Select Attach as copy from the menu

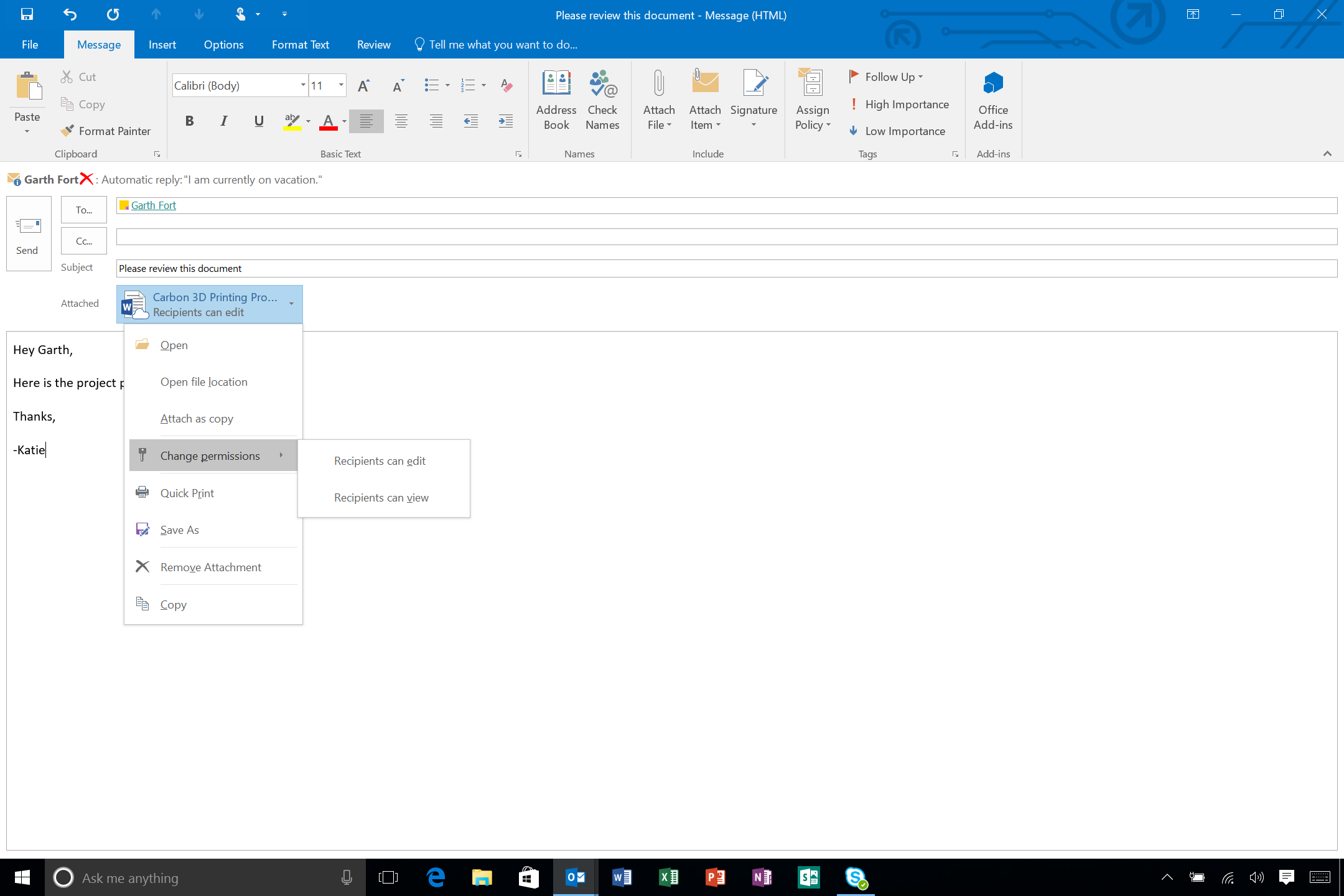coord(197,418)
